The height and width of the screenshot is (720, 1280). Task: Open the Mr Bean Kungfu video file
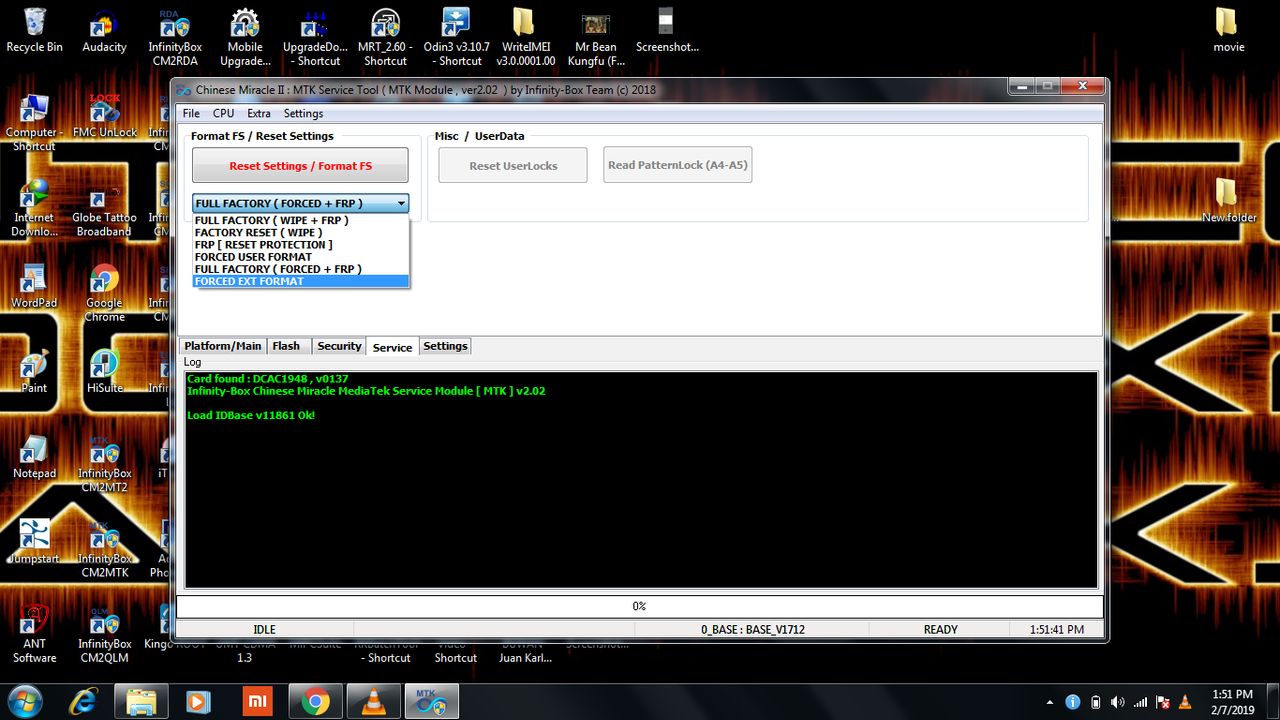[596, 37]
